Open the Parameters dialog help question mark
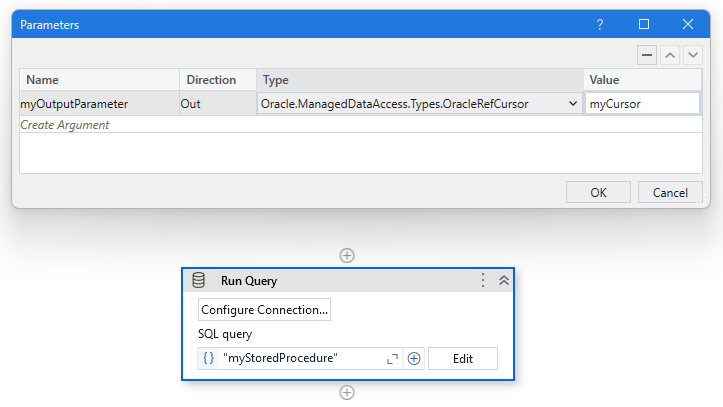Image resolution: width=723 pixels, height=407 pixels. [x=600, y=24]
